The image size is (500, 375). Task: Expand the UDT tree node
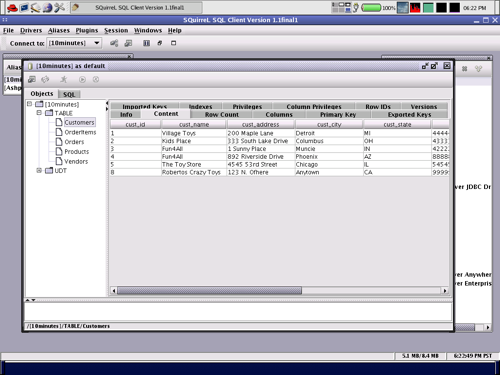[x=39, y=170]
